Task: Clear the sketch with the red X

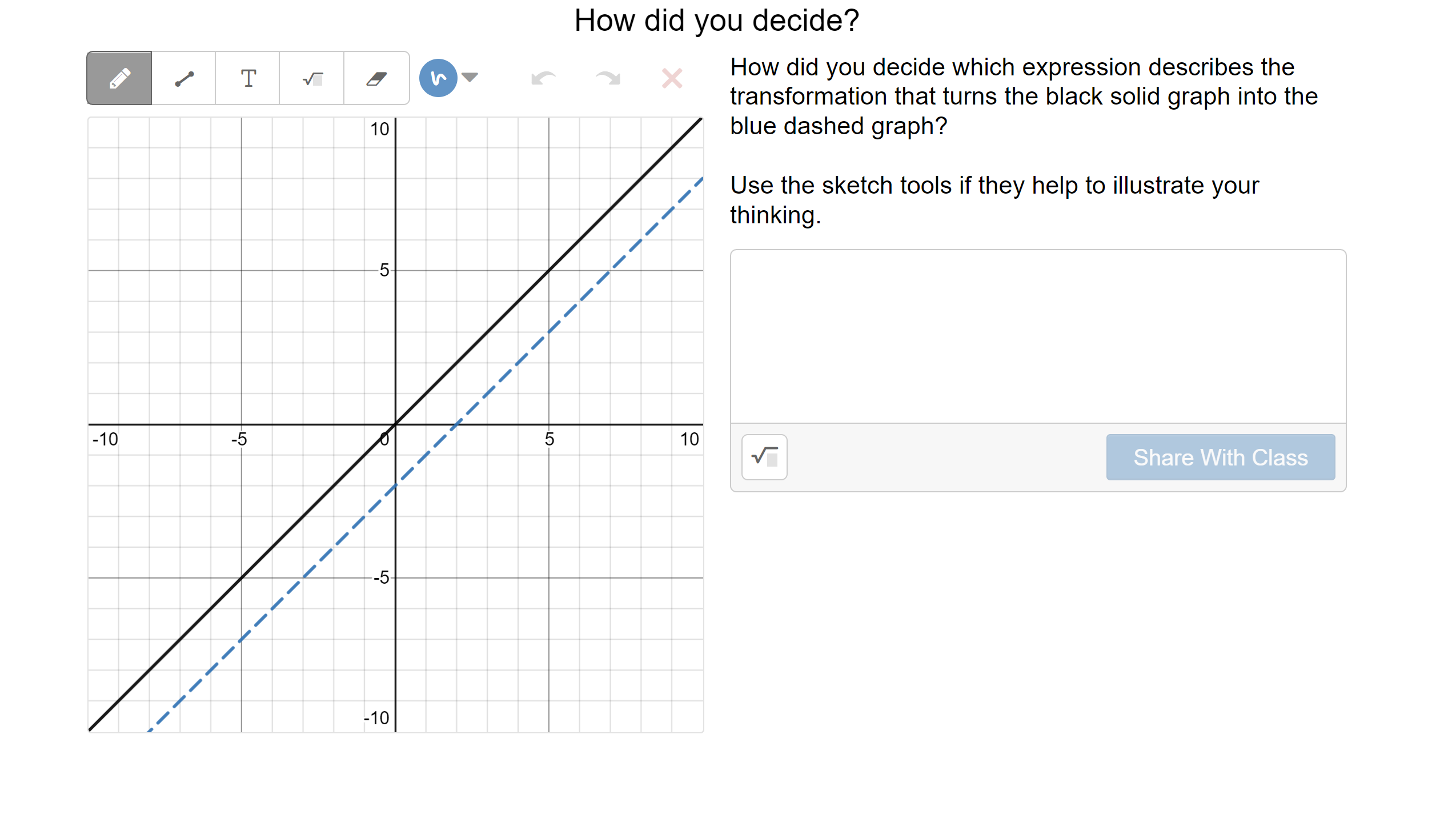Action: [x=671, y=78]
